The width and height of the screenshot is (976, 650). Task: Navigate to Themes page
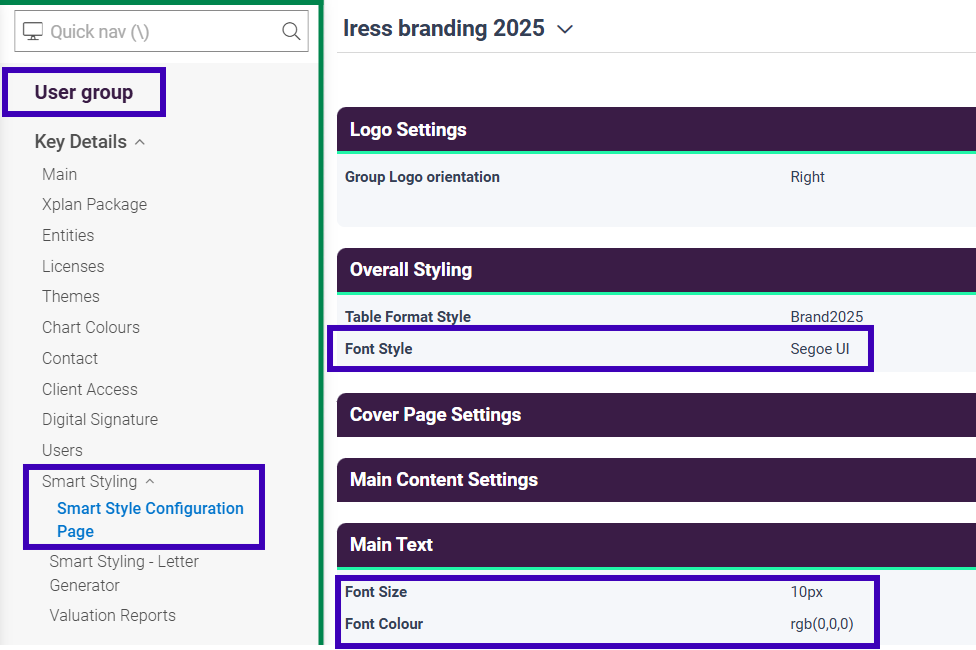[x=71, y=296]
